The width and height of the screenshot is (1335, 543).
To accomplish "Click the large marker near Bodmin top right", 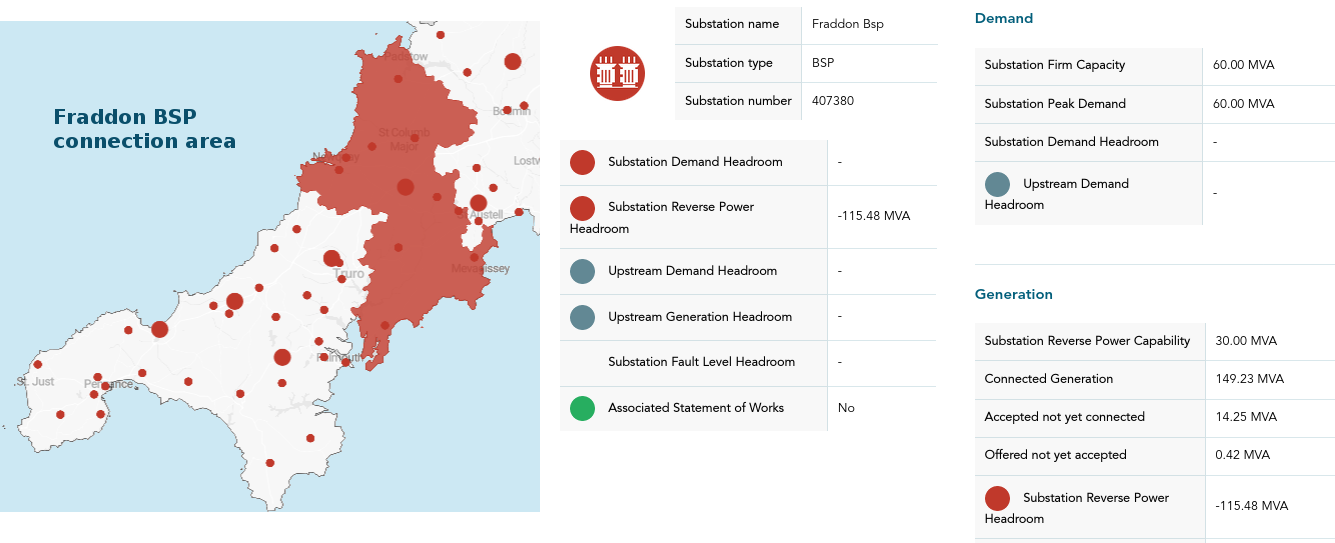I will (x=513, y=61).
